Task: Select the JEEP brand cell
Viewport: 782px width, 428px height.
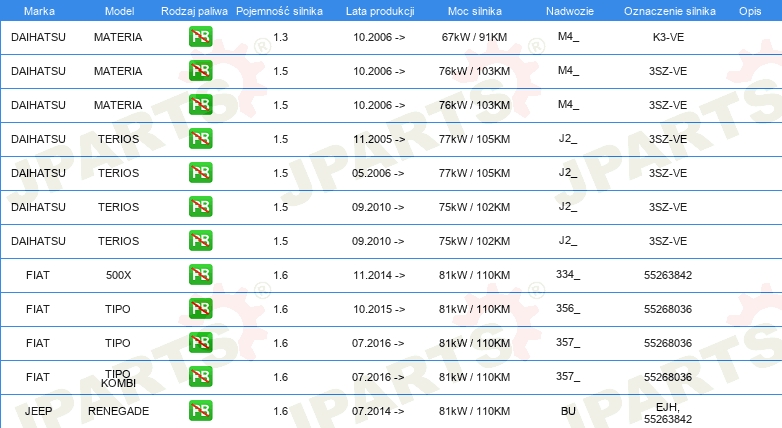Action: point(38,411)
